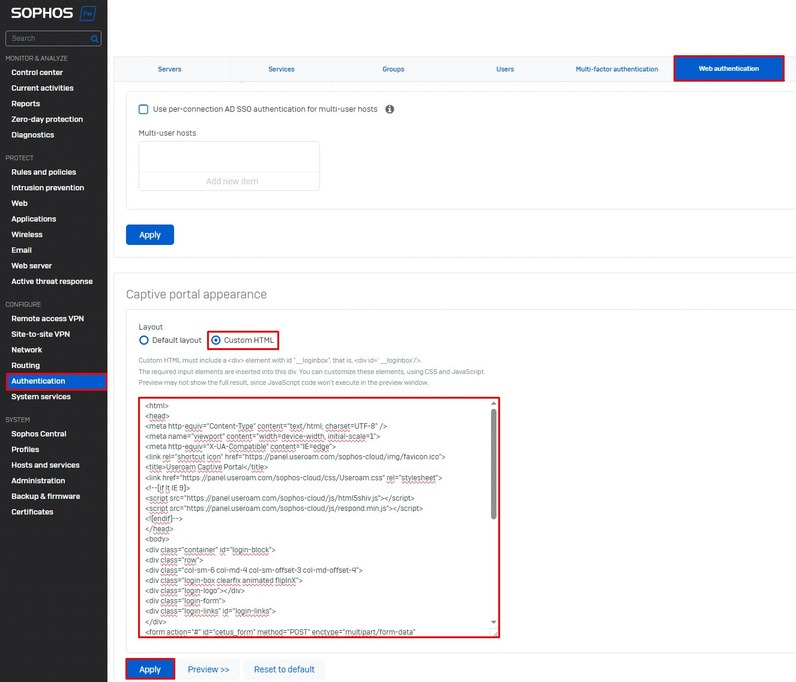Open the Web menu item
Viewport: 796px width, 682px height.
pyautogui.click(x=20, y=203)
